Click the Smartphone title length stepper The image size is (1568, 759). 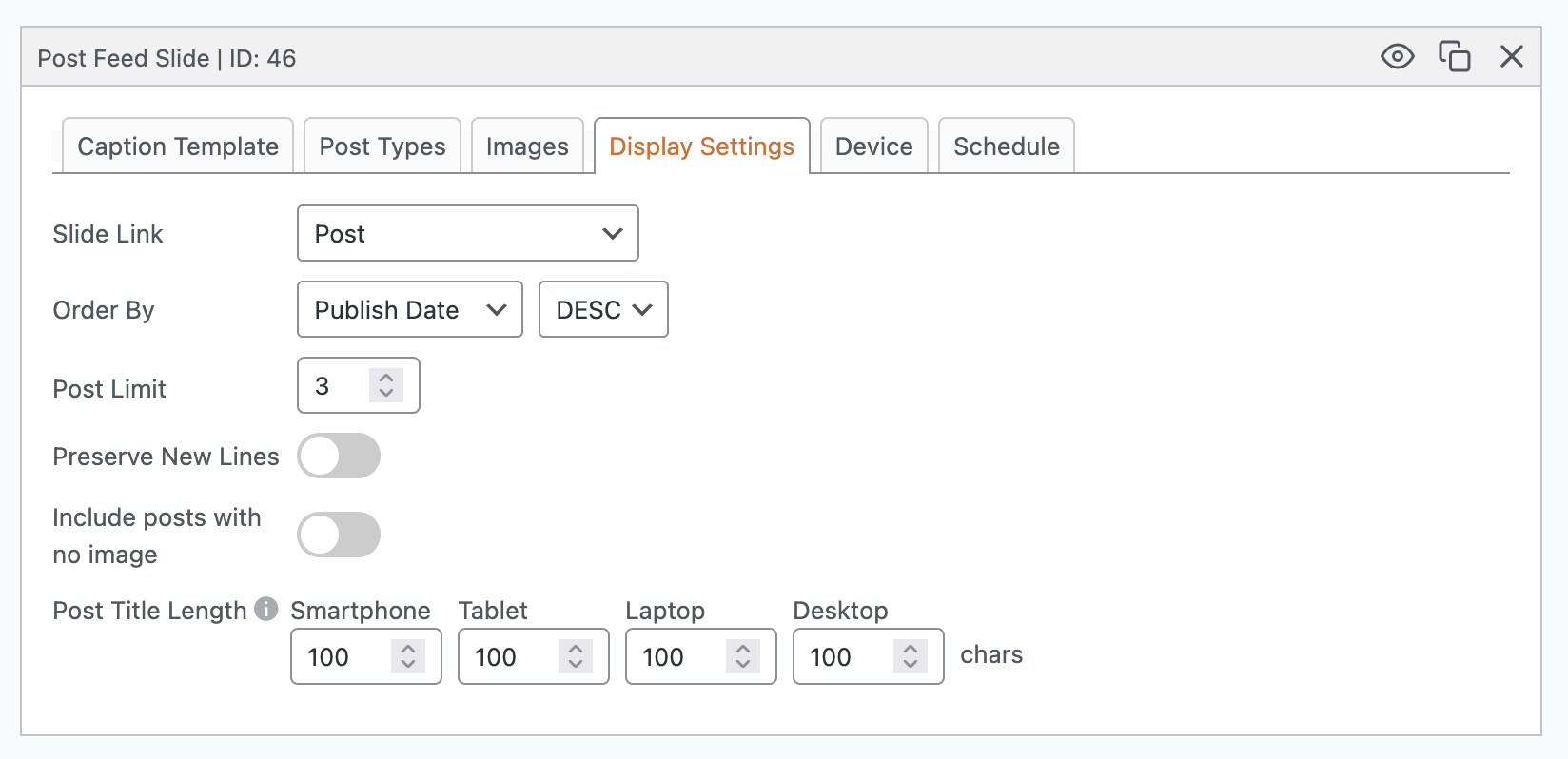coord(408,656)
